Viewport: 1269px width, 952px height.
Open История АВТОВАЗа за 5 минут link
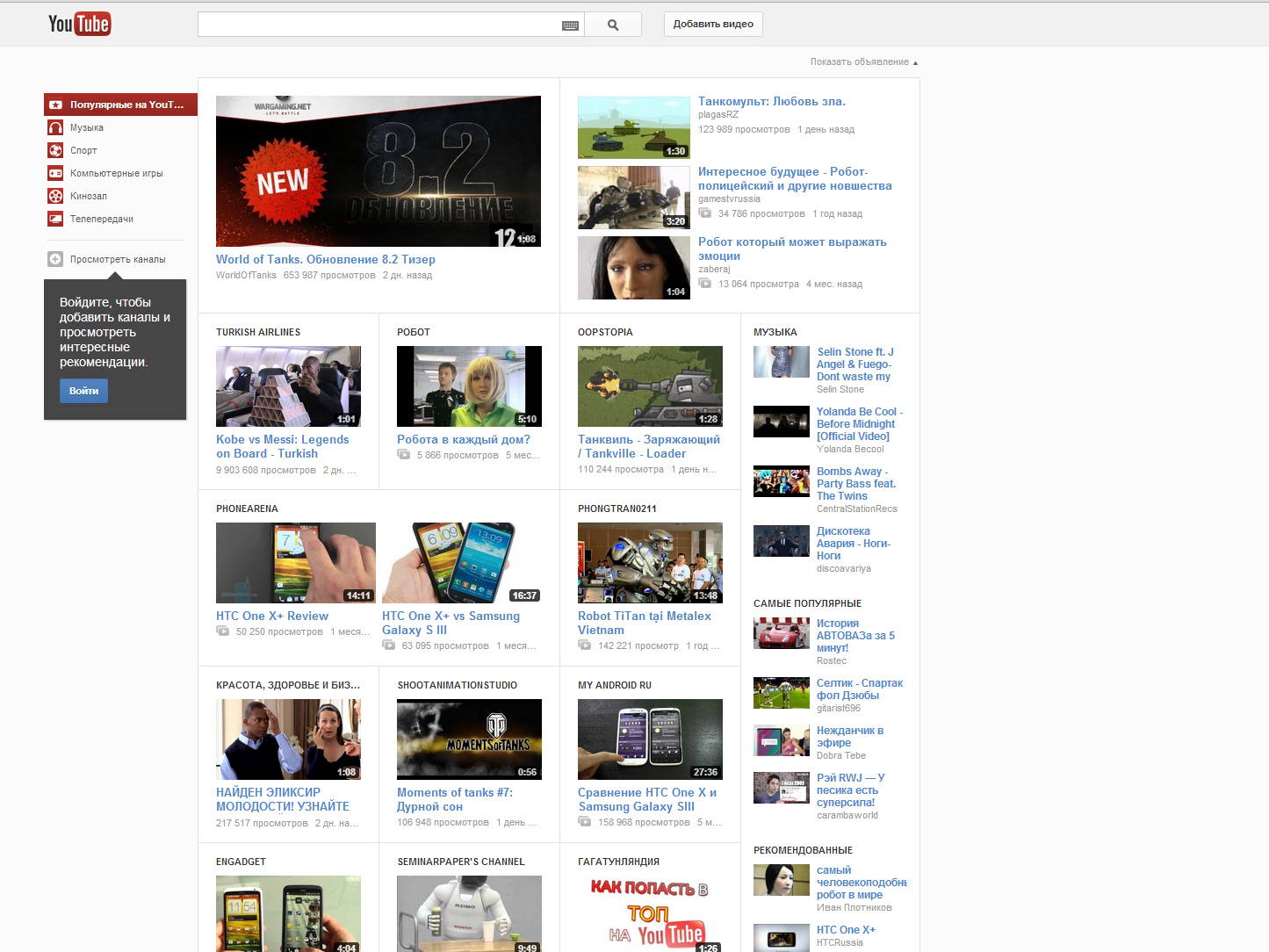coord(855,636)
